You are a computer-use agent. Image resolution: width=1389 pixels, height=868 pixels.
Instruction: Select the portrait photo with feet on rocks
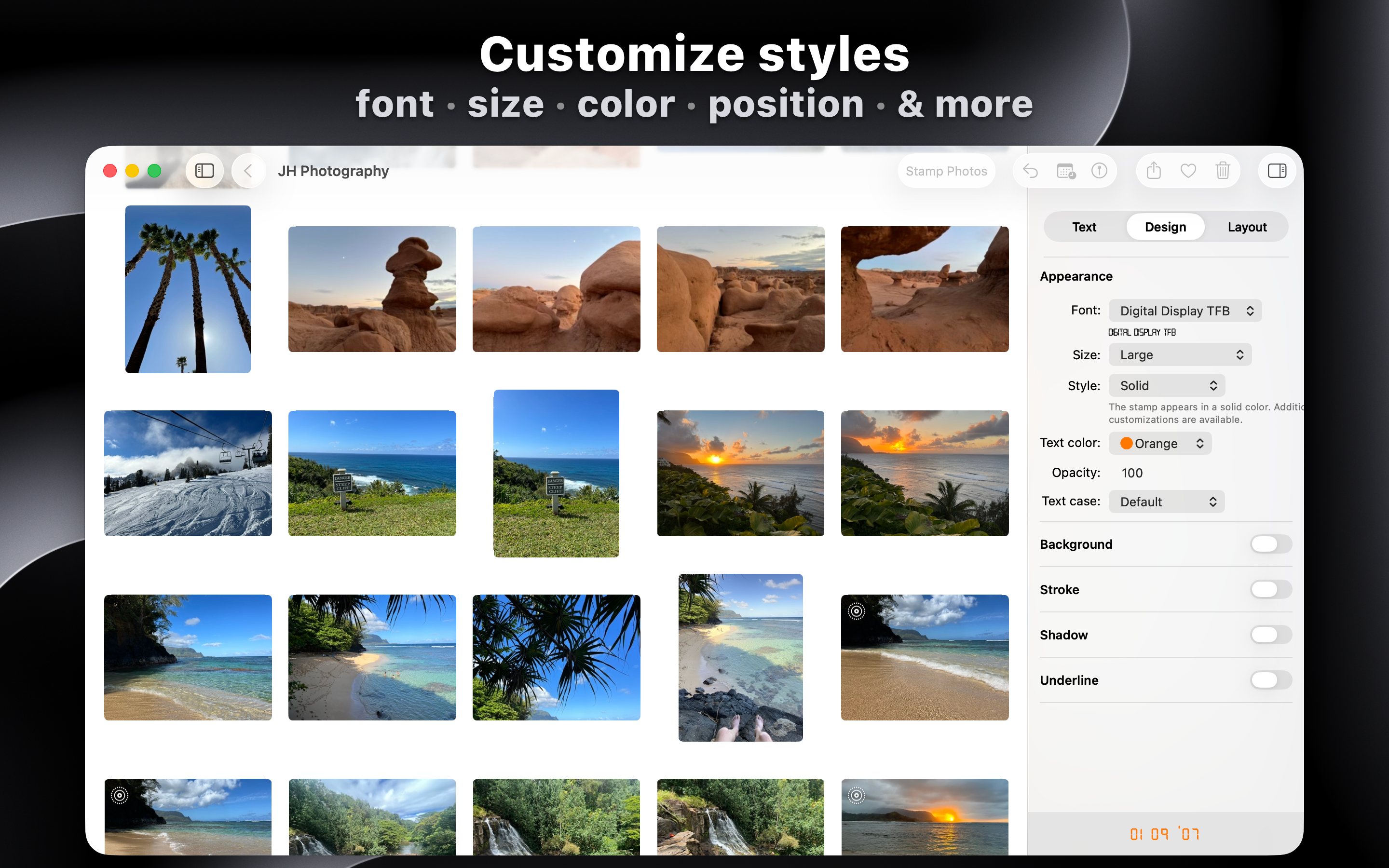pos(740,657)
